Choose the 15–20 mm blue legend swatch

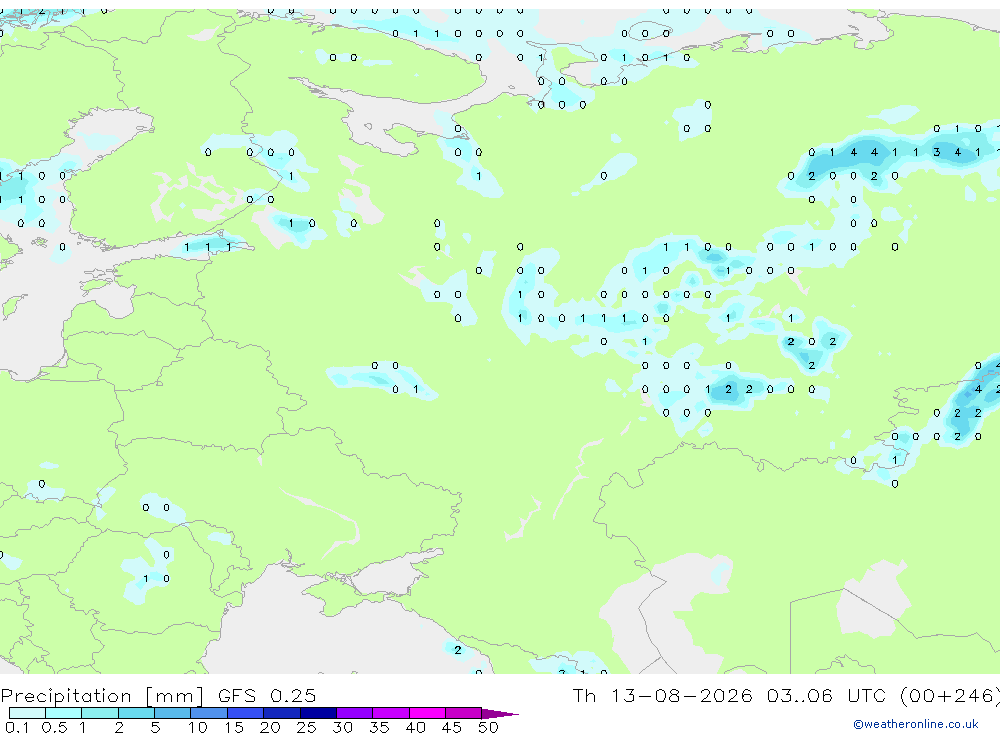[x=246, y=713]
